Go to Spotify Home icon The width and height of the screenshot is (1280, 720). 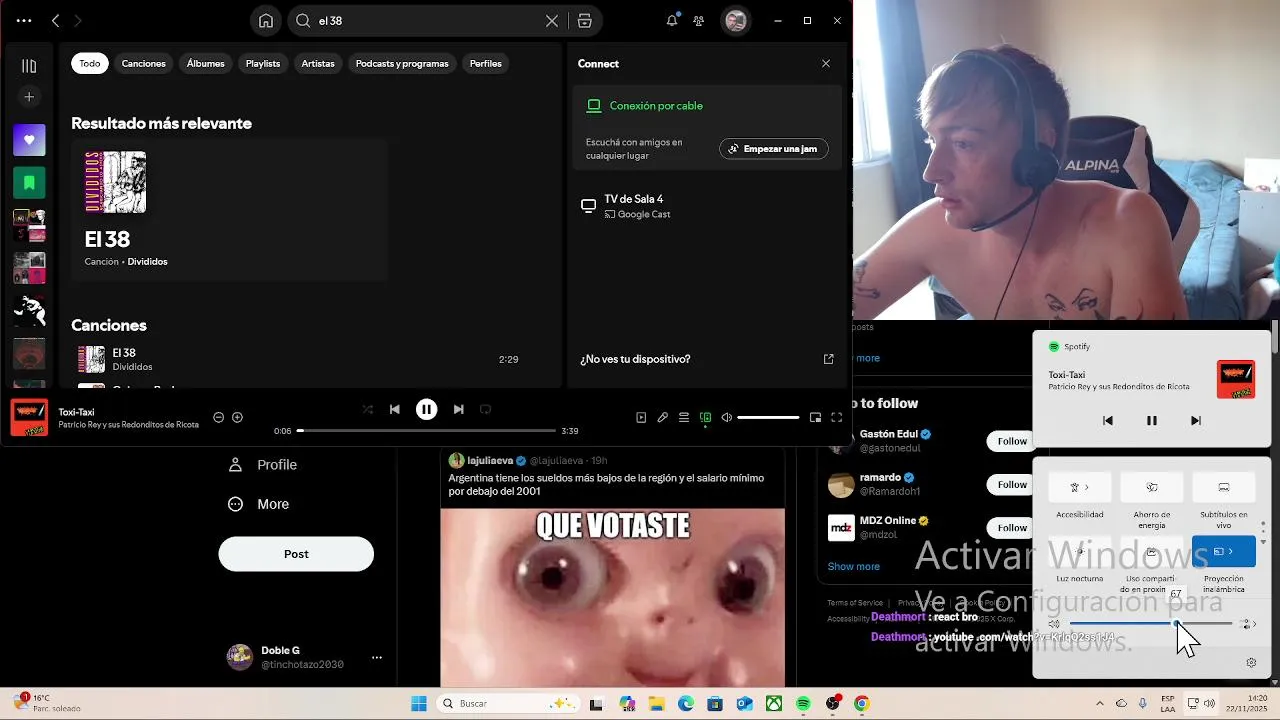tap(266, 21)
